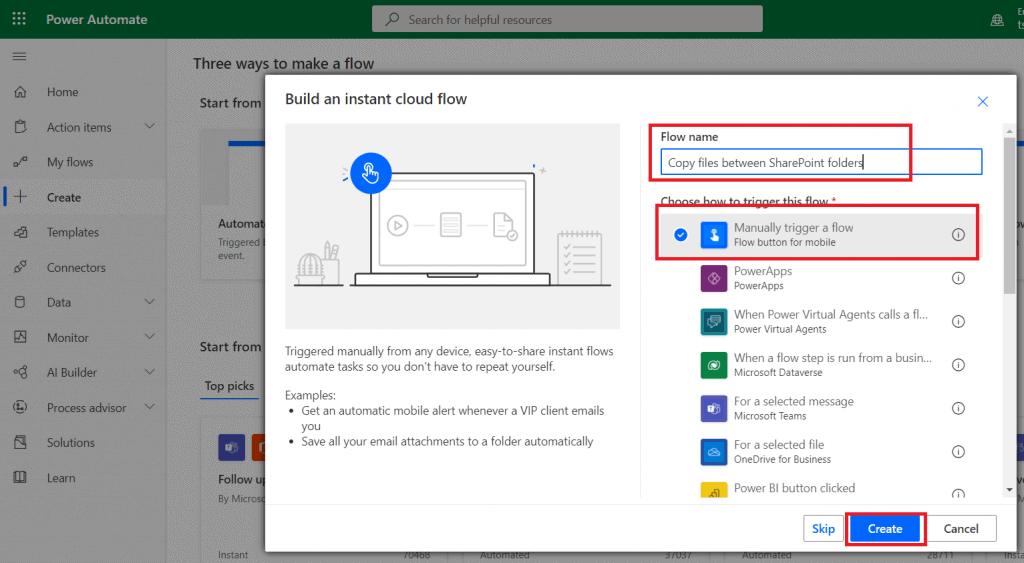Click the Skip button

(823, 528)
